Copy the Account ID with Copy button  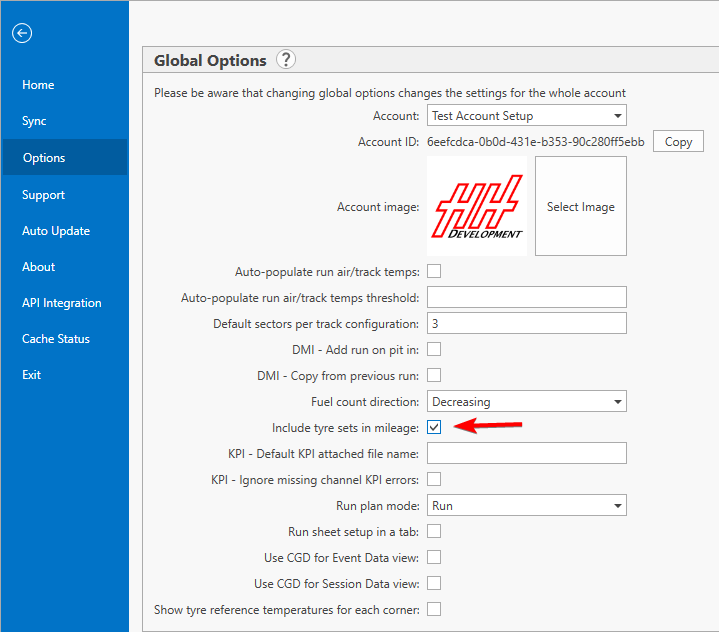pyautogui.click(x=678, y=142)
